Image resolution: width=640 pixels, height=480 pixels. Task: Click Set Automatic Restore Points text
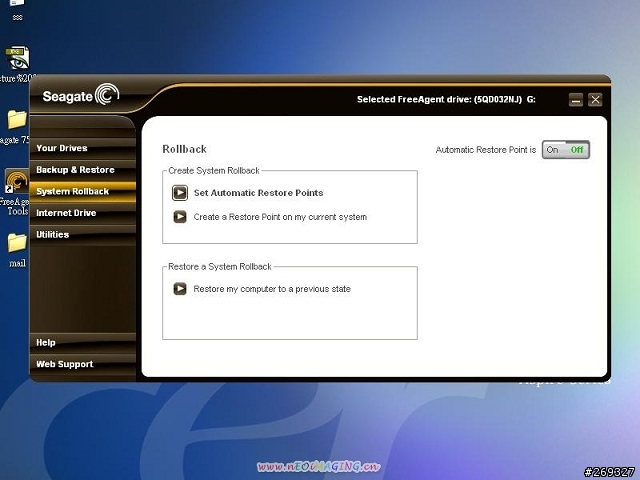(258, 193)
